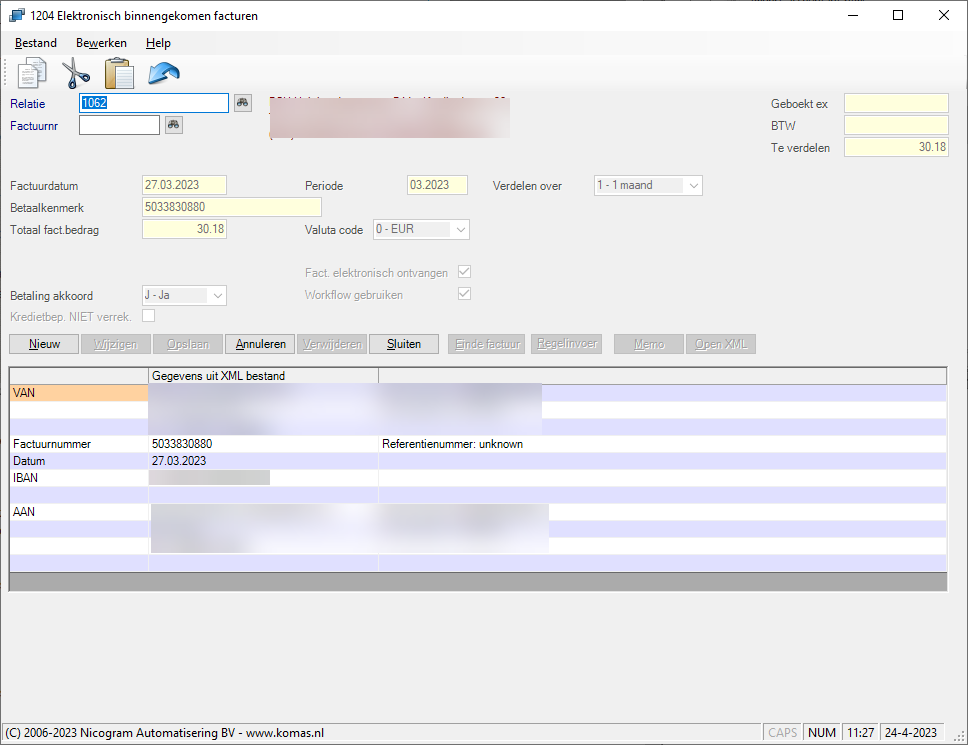This screenshot has width=968, height=745.
Task: Minimize the 1204 facturen window
Action: 853,15
